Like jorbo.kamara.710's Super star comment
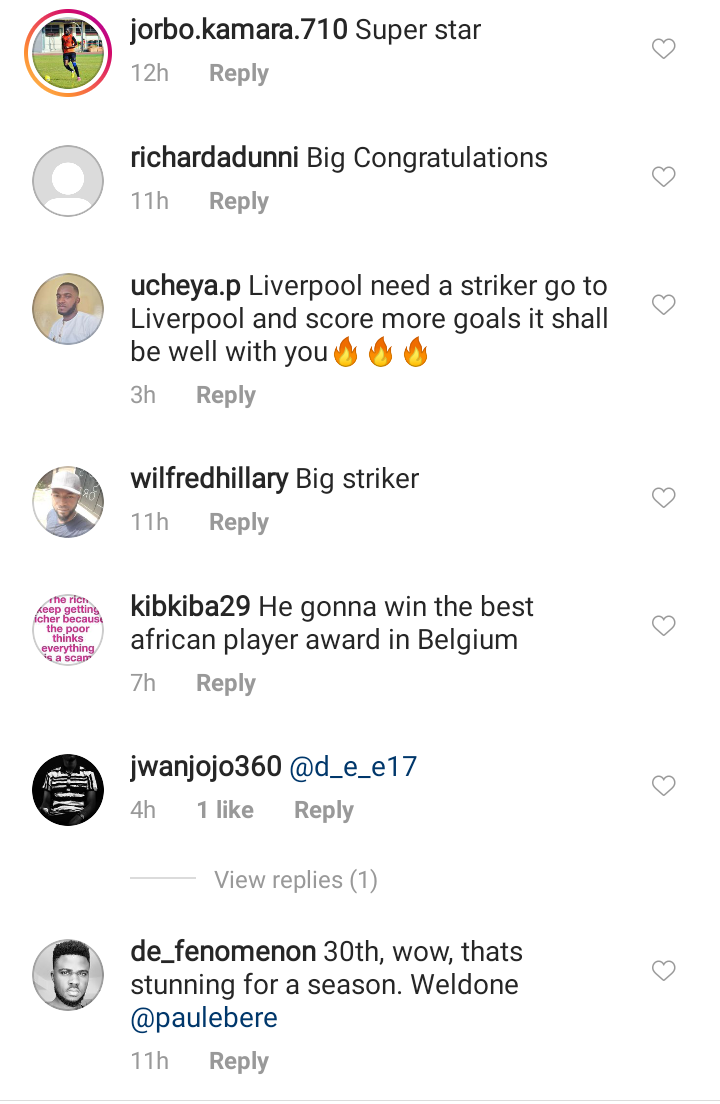This screenshot has height=1104, width=720. tap(663, 49)
